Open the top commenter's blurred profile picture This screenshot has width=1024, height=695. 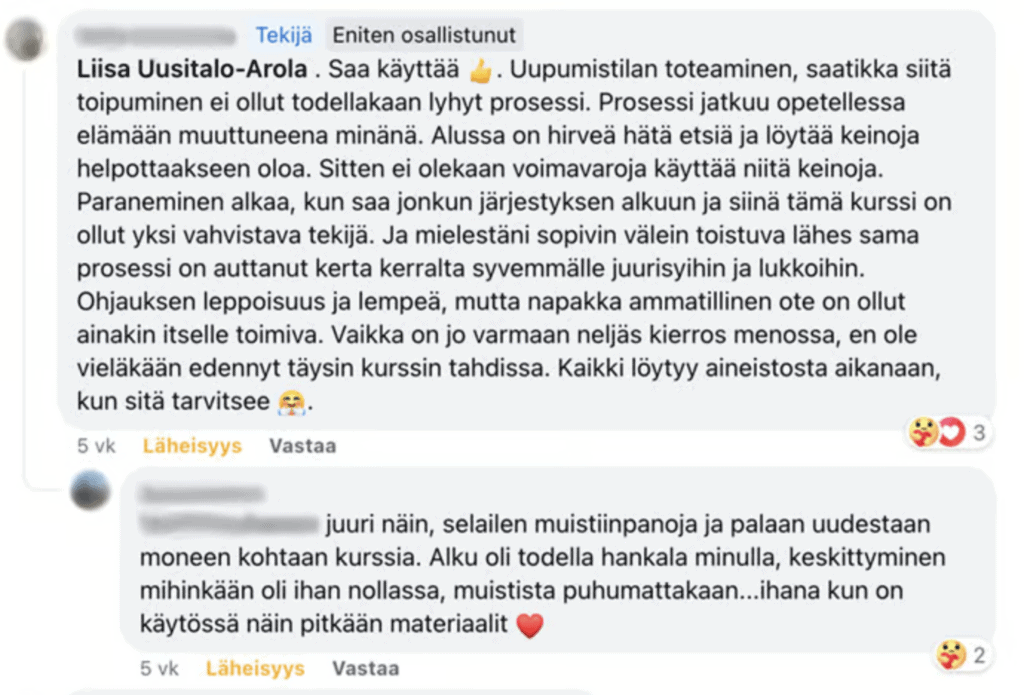click(25, 40)
